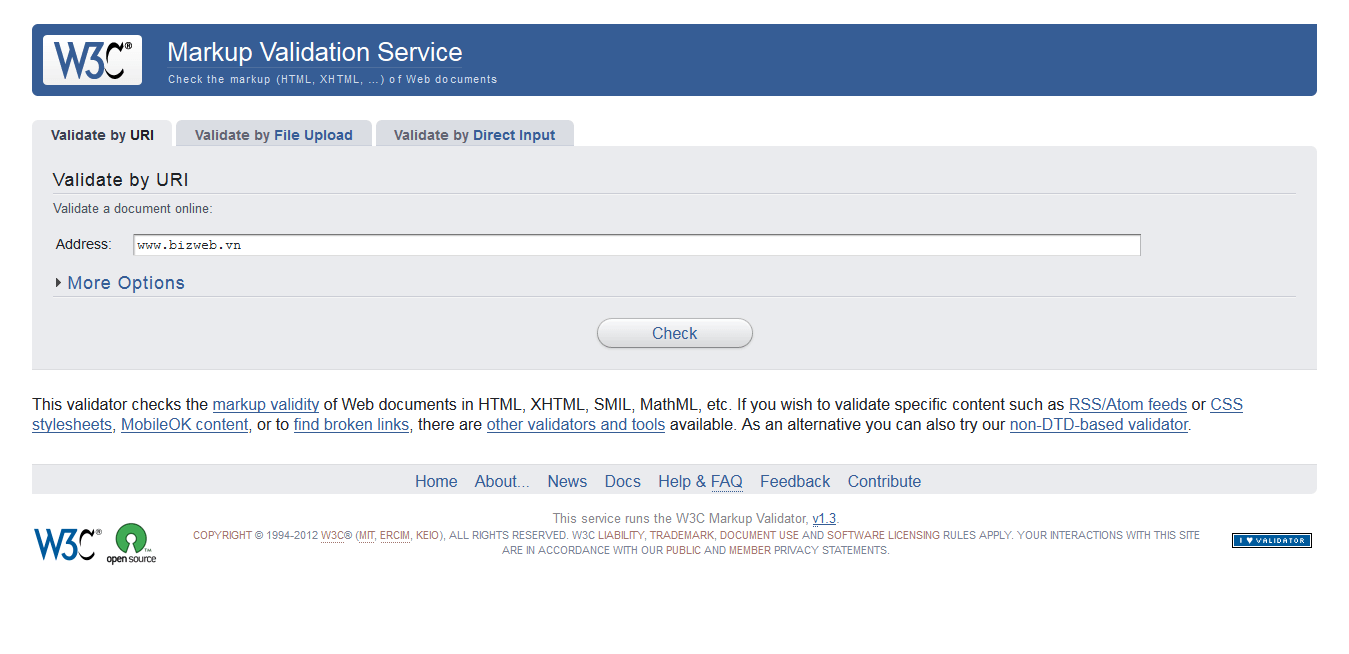Click the find broken links link
This screenshot has width=1349, height=654.
coord(352,425)
